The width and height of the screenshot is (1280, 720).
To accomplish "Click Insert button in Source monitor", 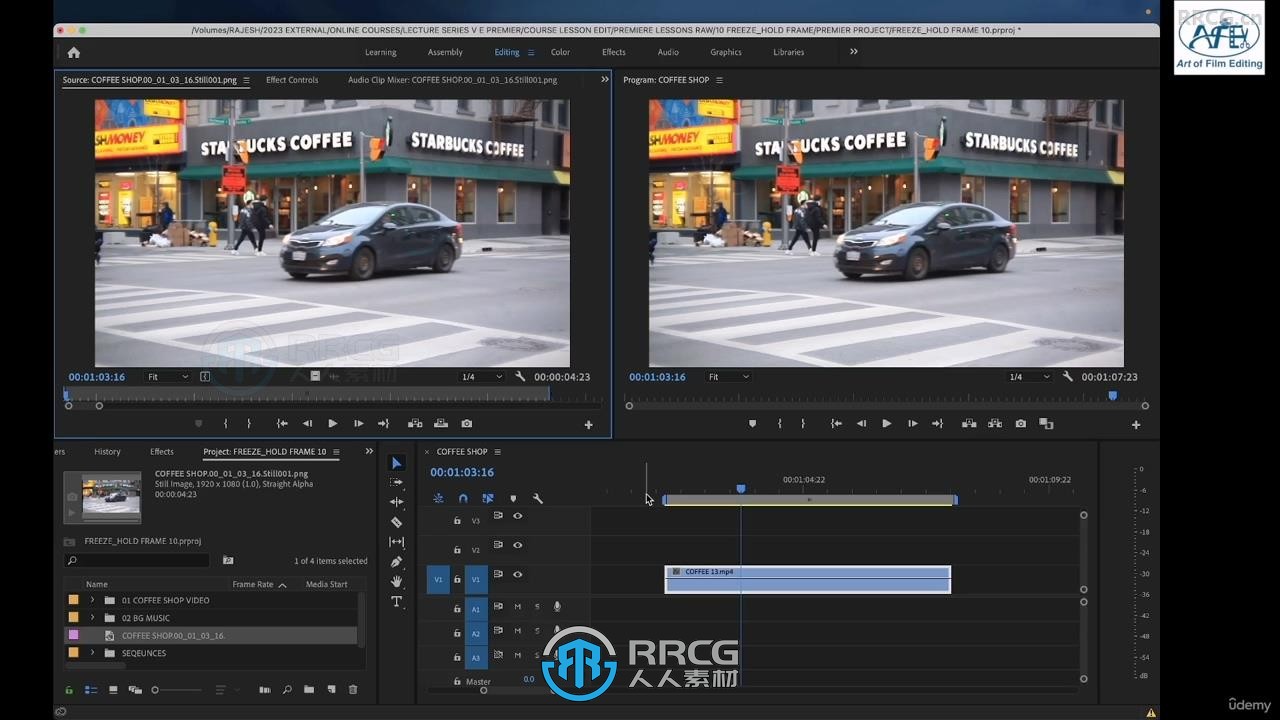I will (x=414, y=424).
